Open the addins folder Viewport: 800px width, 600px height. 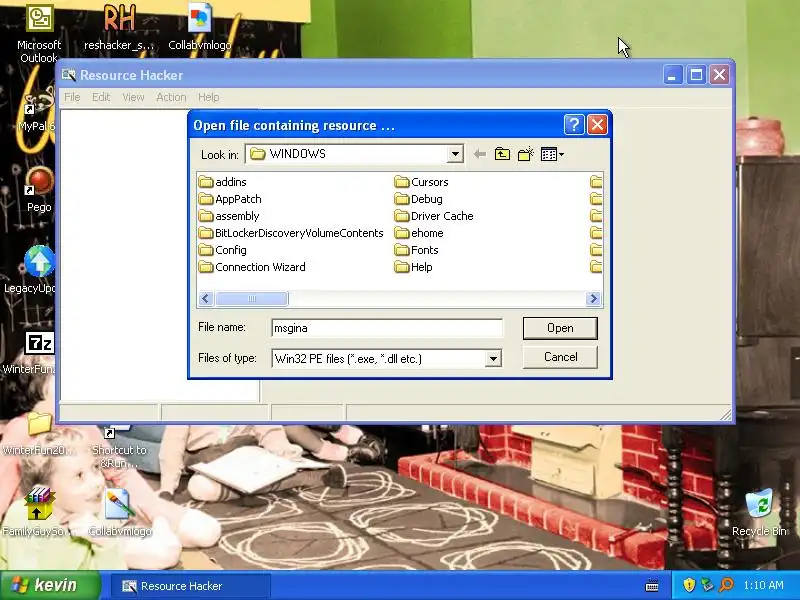pyautogui.click(x=222, y=182)
